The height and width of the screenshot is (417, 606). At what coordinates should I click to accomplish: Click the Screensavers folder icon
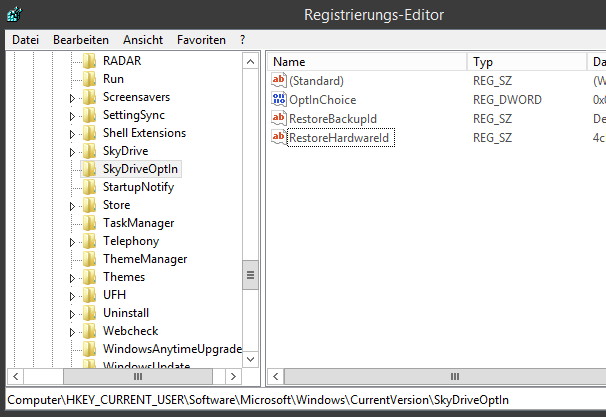(90, 97)
